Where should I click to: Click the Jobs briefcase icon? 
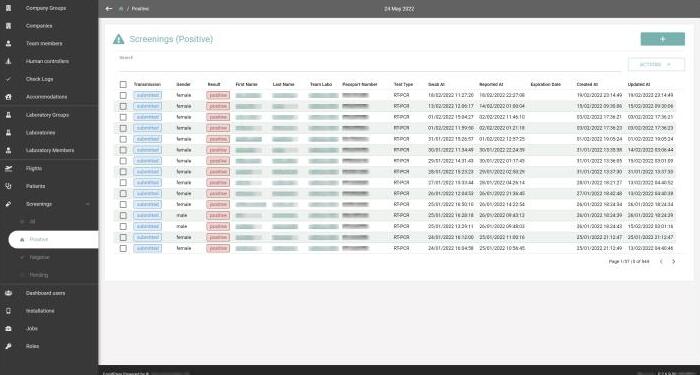pos(8,329)
